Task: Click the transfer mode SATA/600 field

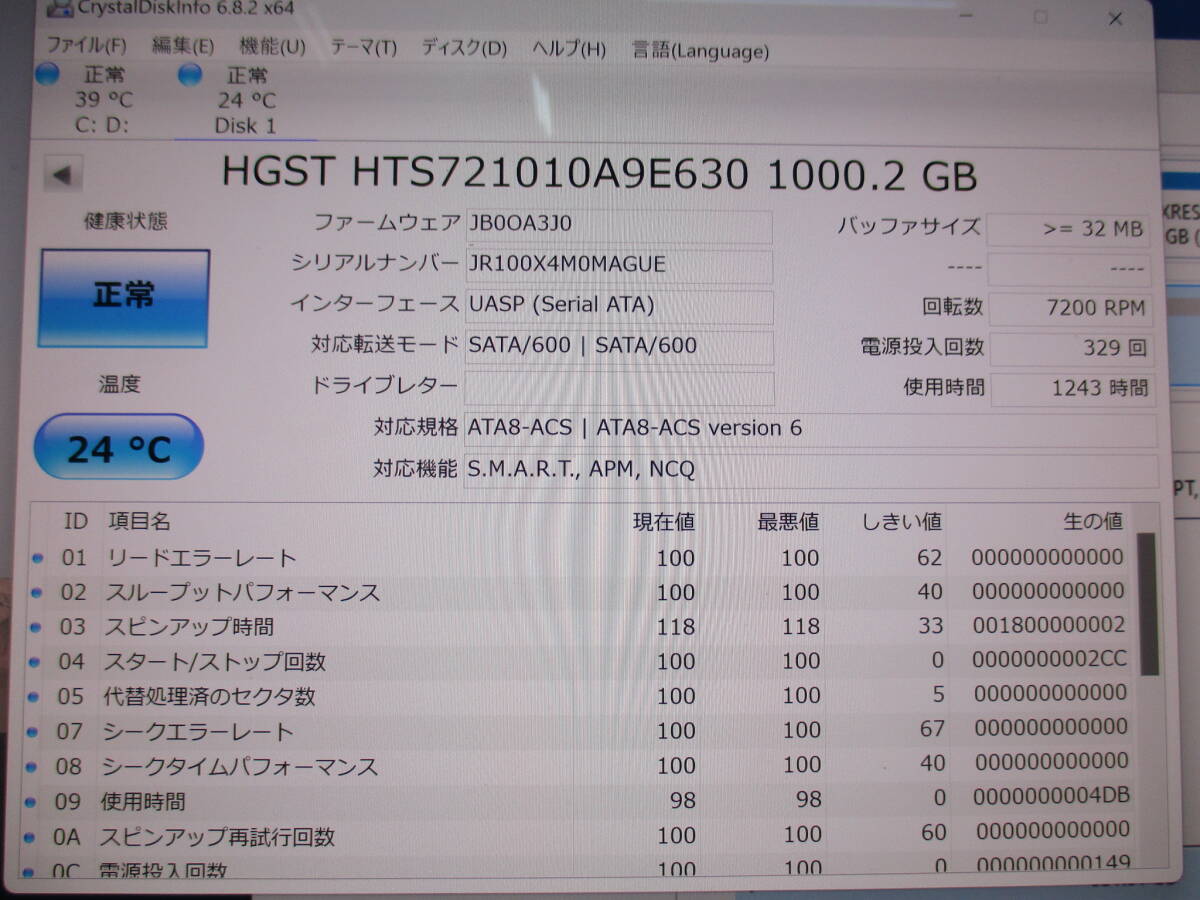Action: point(620,347)
